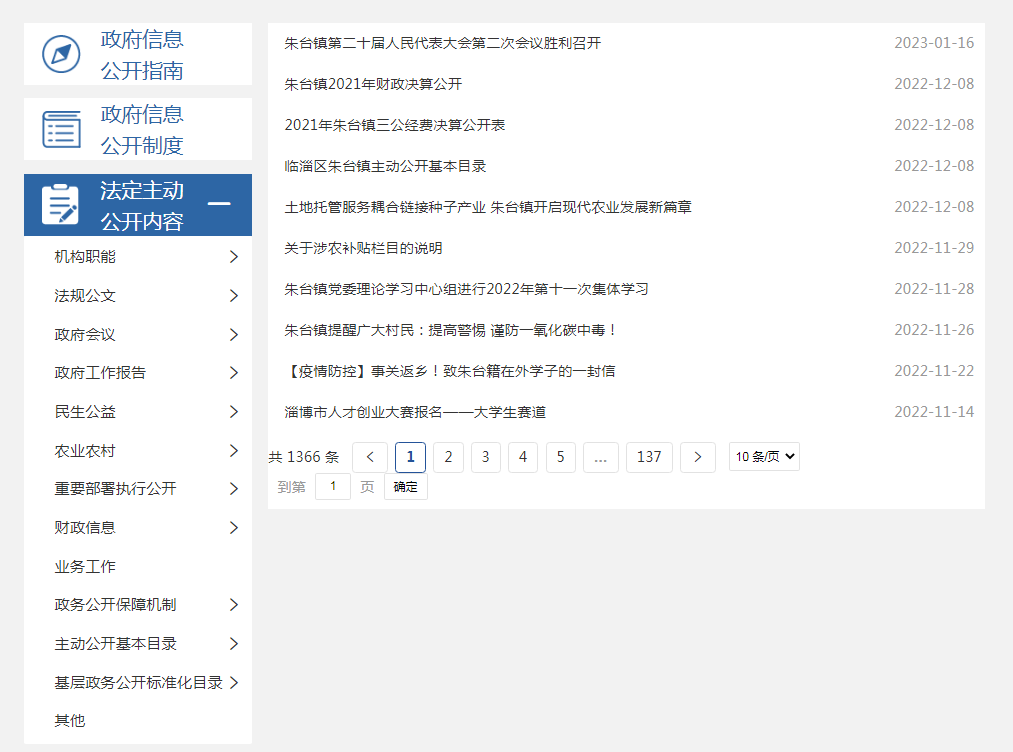Open article 朱台镇2021年财政决算公开
Viewport: 1013px width, 752px height.
pyautogui.click(x=373, y=84)
